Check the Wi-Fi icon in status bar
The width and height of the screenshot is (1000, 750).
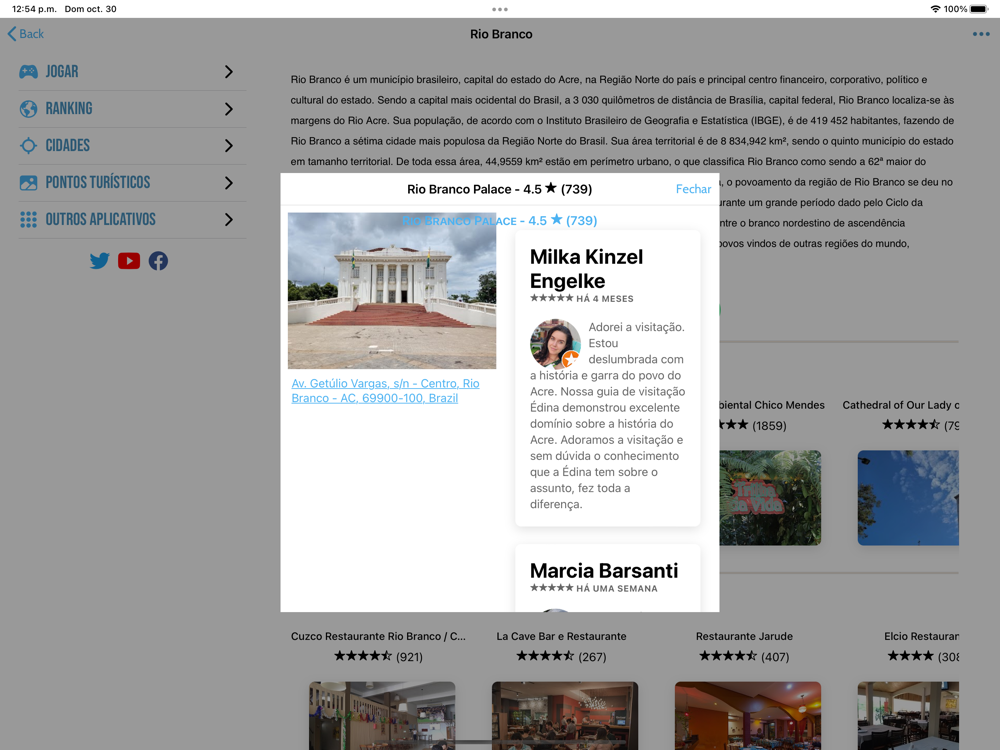[x=935, y=9]
